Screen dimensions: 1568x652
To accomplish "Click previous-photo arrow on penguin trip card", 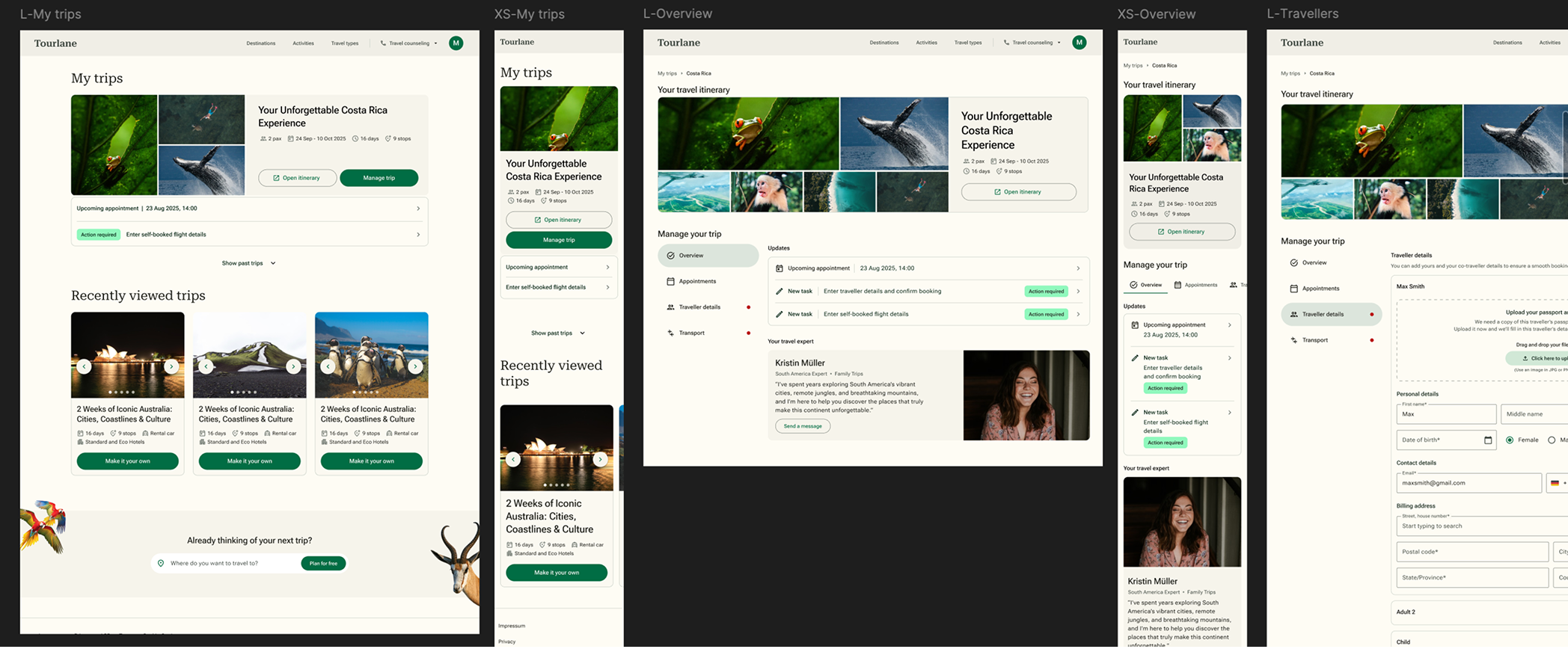I will click(328, 366).
